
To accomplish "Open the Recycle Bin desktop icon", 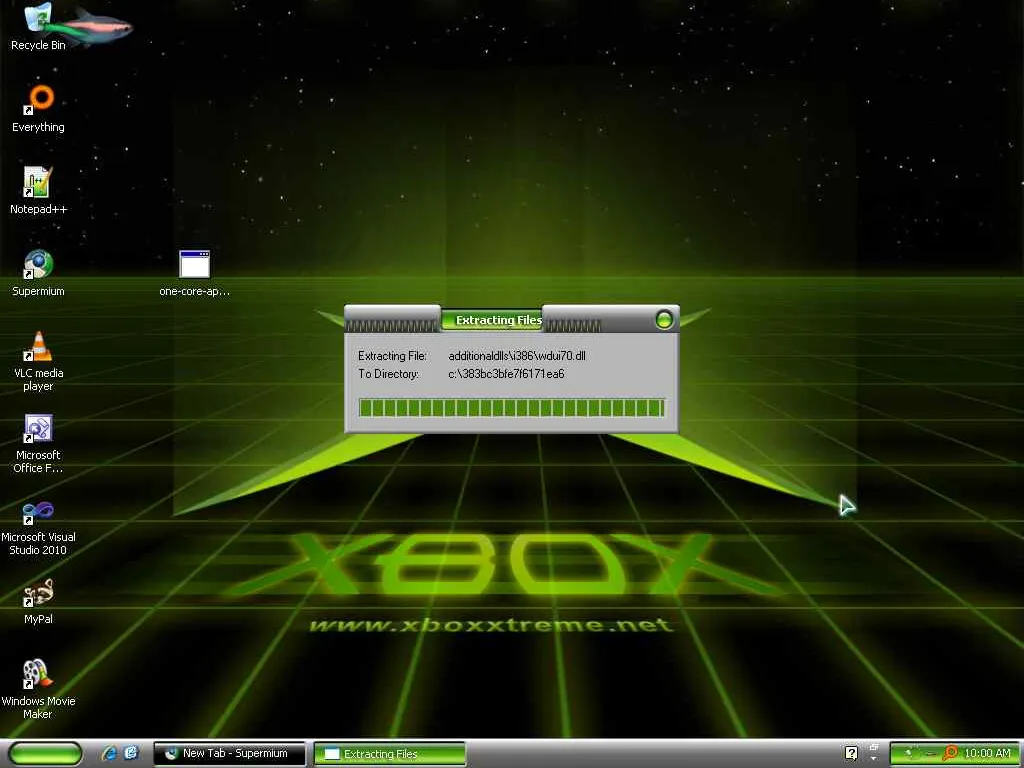I will 38,27.
